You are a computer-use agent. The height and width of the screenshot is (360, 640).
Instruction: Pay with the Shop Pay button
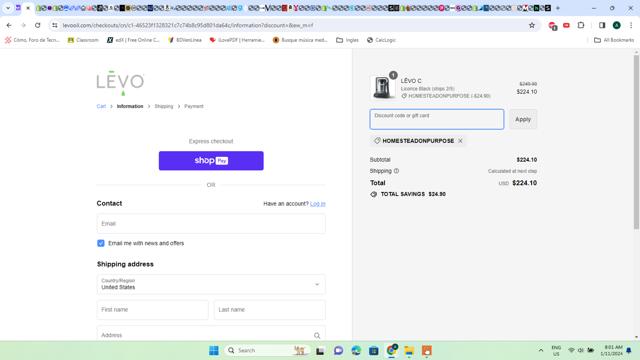(211, 160)
